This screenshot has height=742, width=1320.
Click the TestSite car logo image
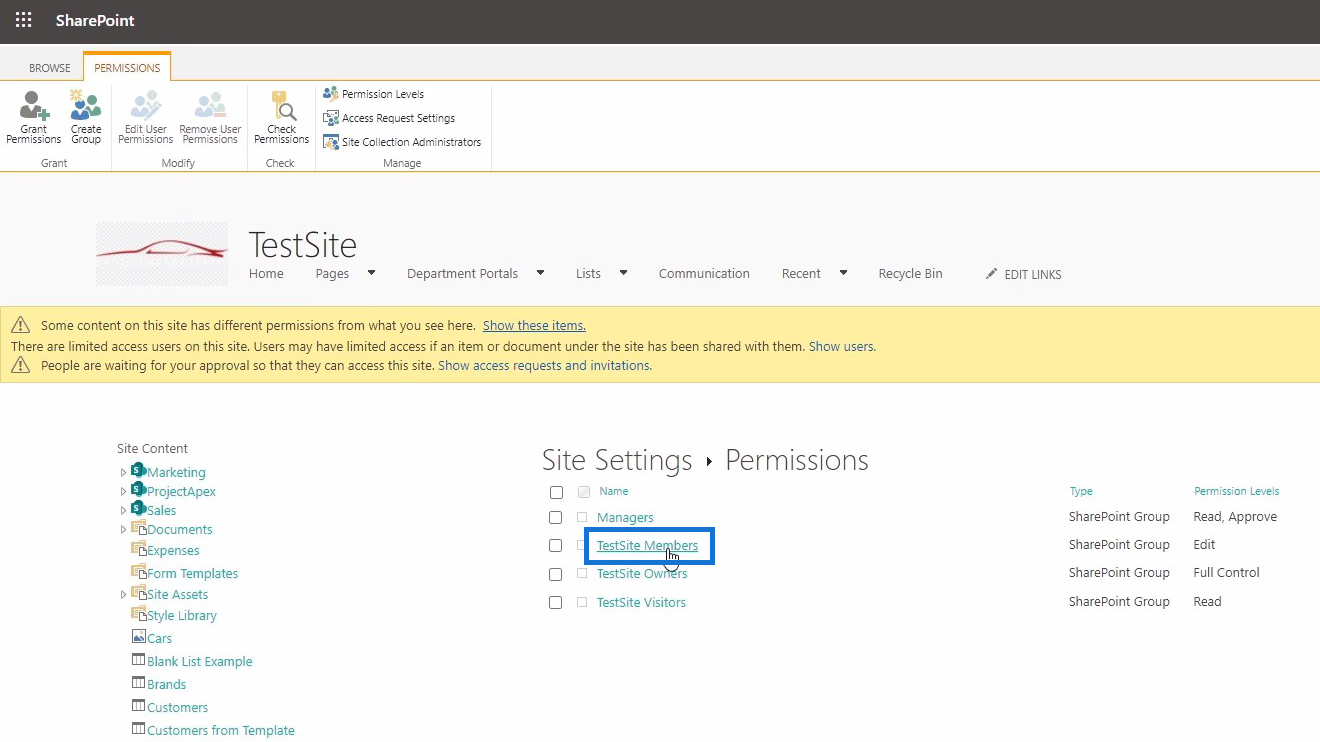click(x=162, y=254)
